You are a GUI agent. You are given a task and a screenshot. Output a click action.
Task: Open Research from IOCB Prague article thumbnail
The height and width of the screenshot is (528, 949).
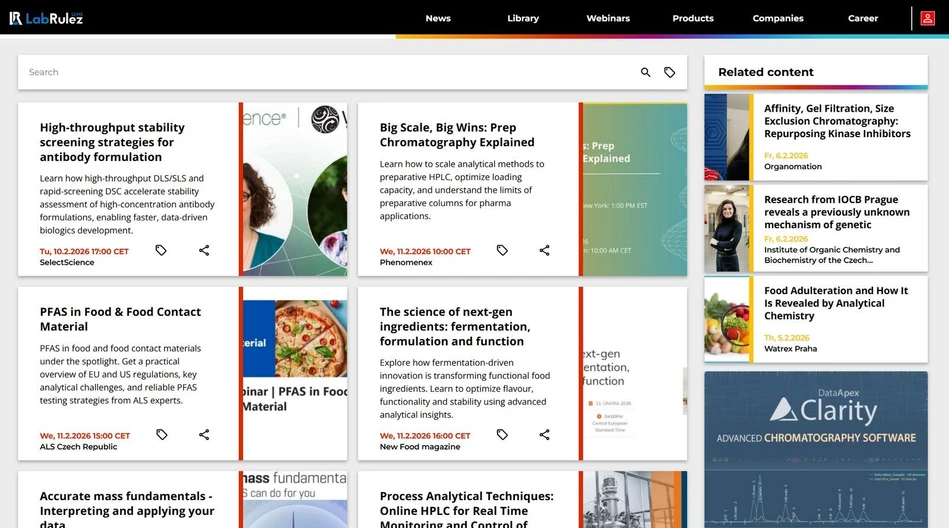click(x=727, y=229)
